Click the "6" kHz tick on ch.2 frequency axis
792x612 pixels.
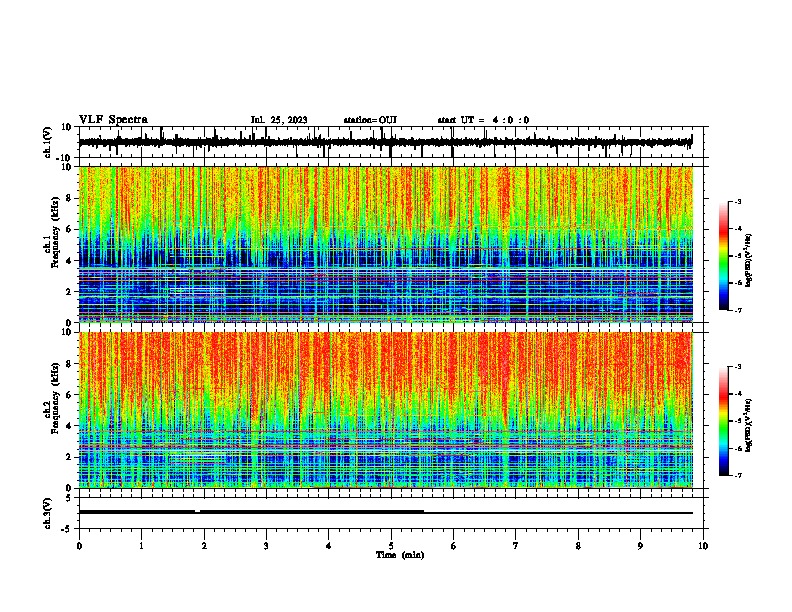[69, 395]
